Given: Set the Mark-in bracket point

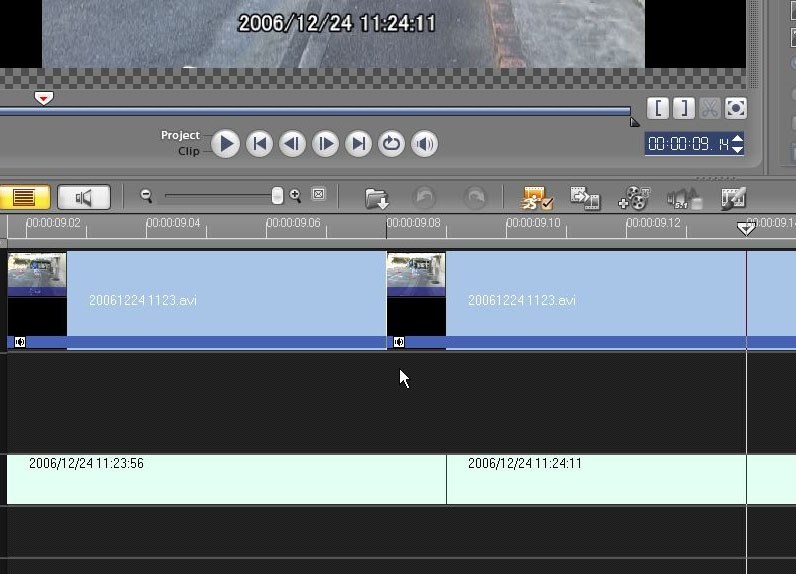Looking at the screenshot, I should coord(658,108).
